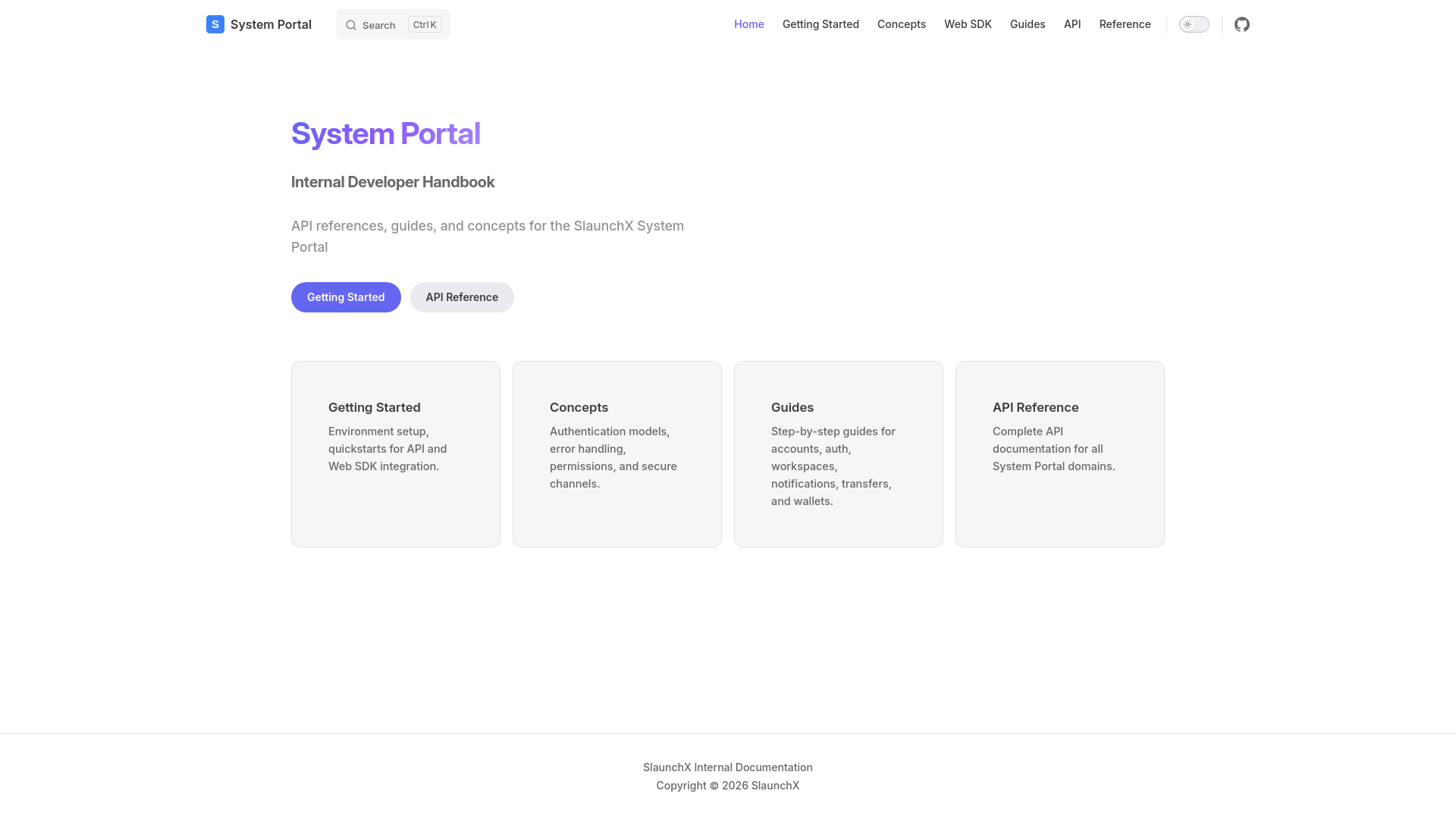Click the System Portal site title text

click(271, 24)
